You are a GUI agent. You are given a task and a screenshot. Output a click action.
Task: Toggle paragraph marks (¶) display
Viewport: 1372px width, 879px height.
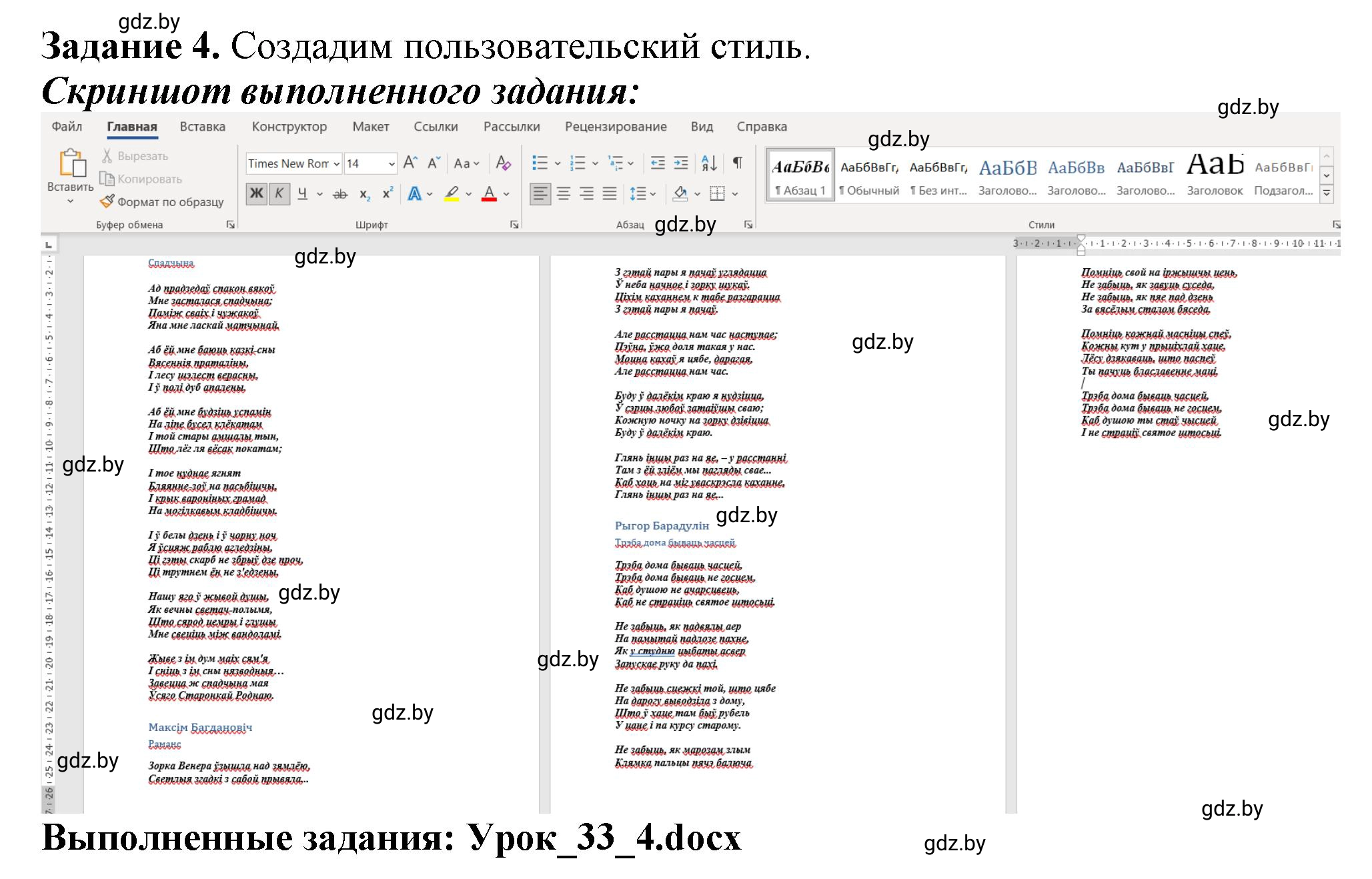click(738, 163)
